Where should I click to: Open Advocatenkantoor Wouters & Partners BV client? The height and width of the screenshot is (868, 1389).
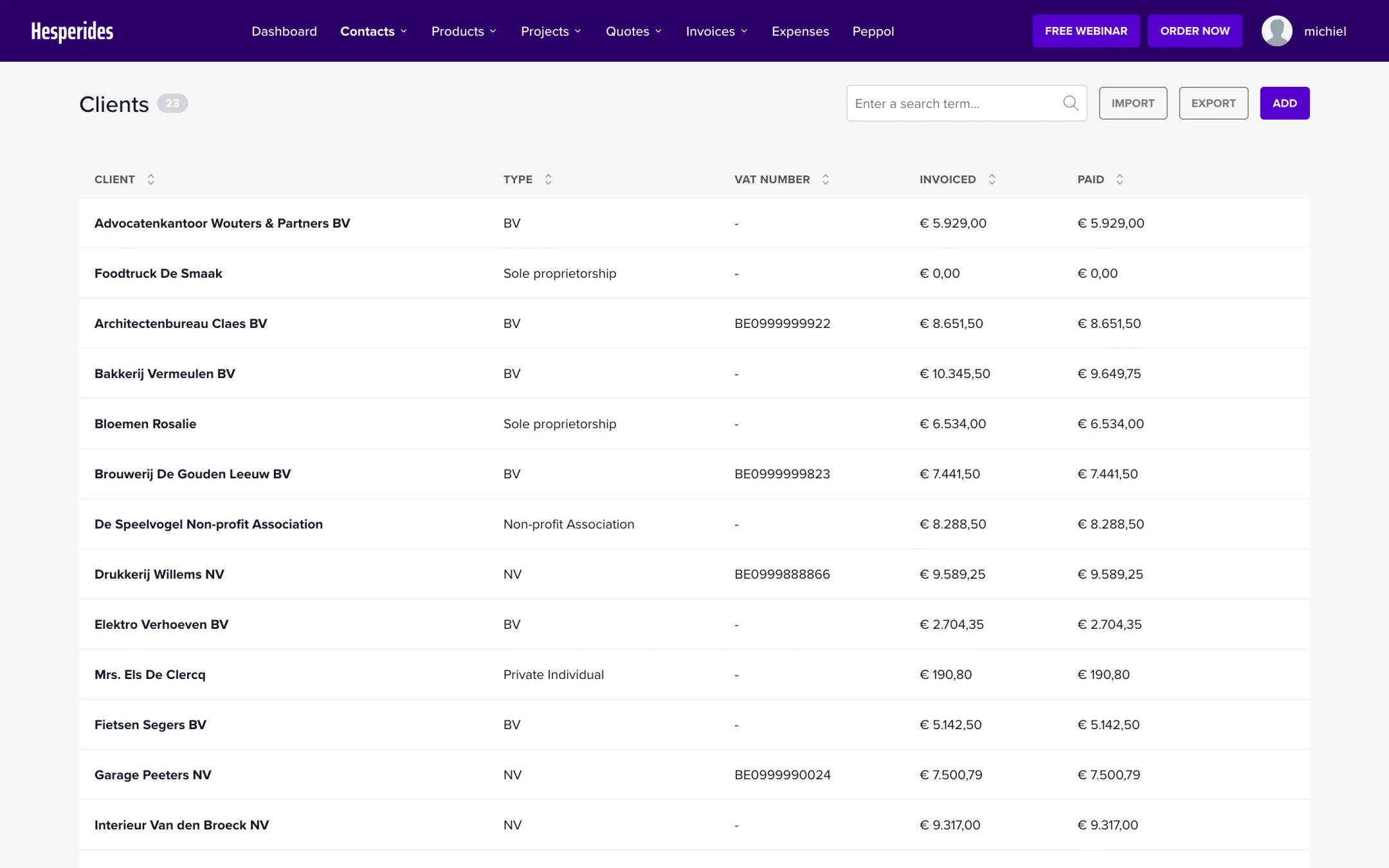coord(222,223)
